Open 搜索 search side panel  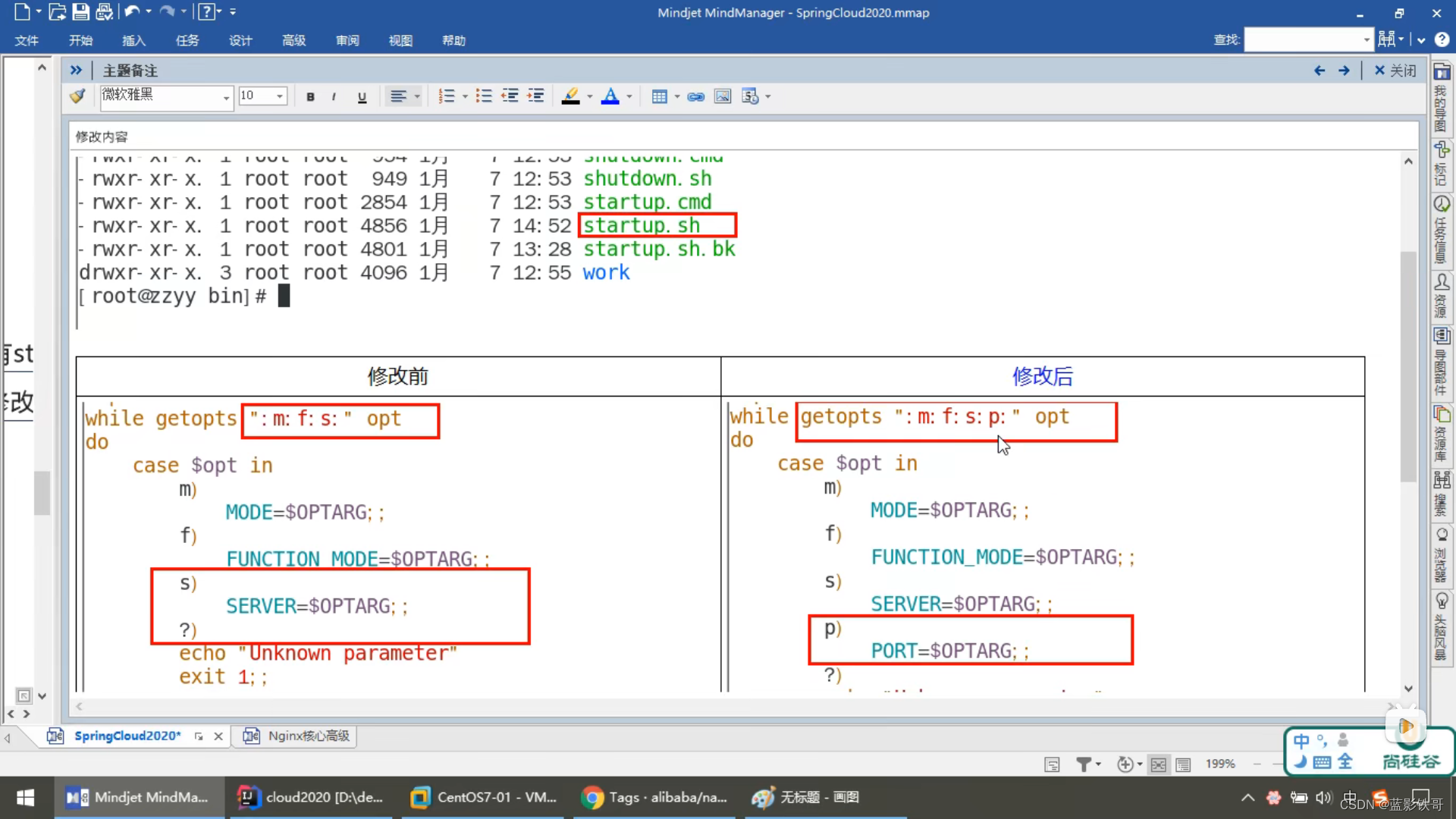(x=1441, y=494)
